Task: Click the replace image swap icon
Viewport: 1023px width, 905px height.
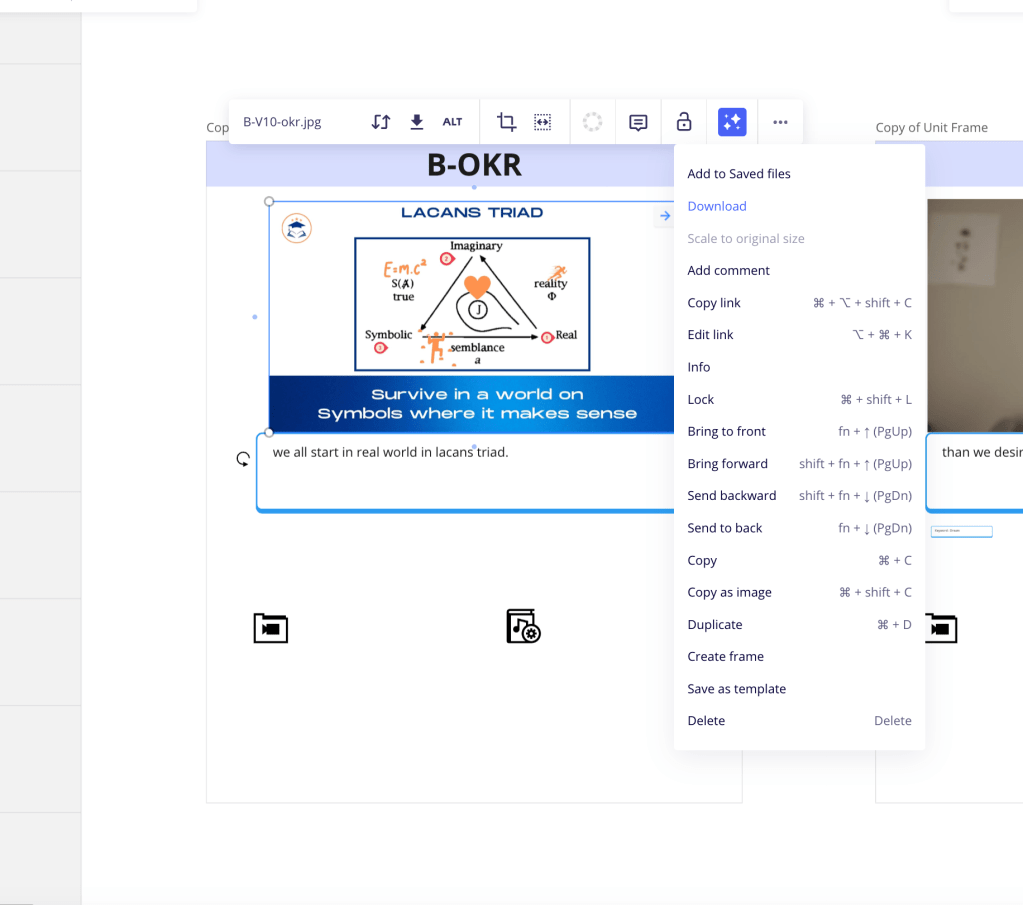Action: click(381, 122)
